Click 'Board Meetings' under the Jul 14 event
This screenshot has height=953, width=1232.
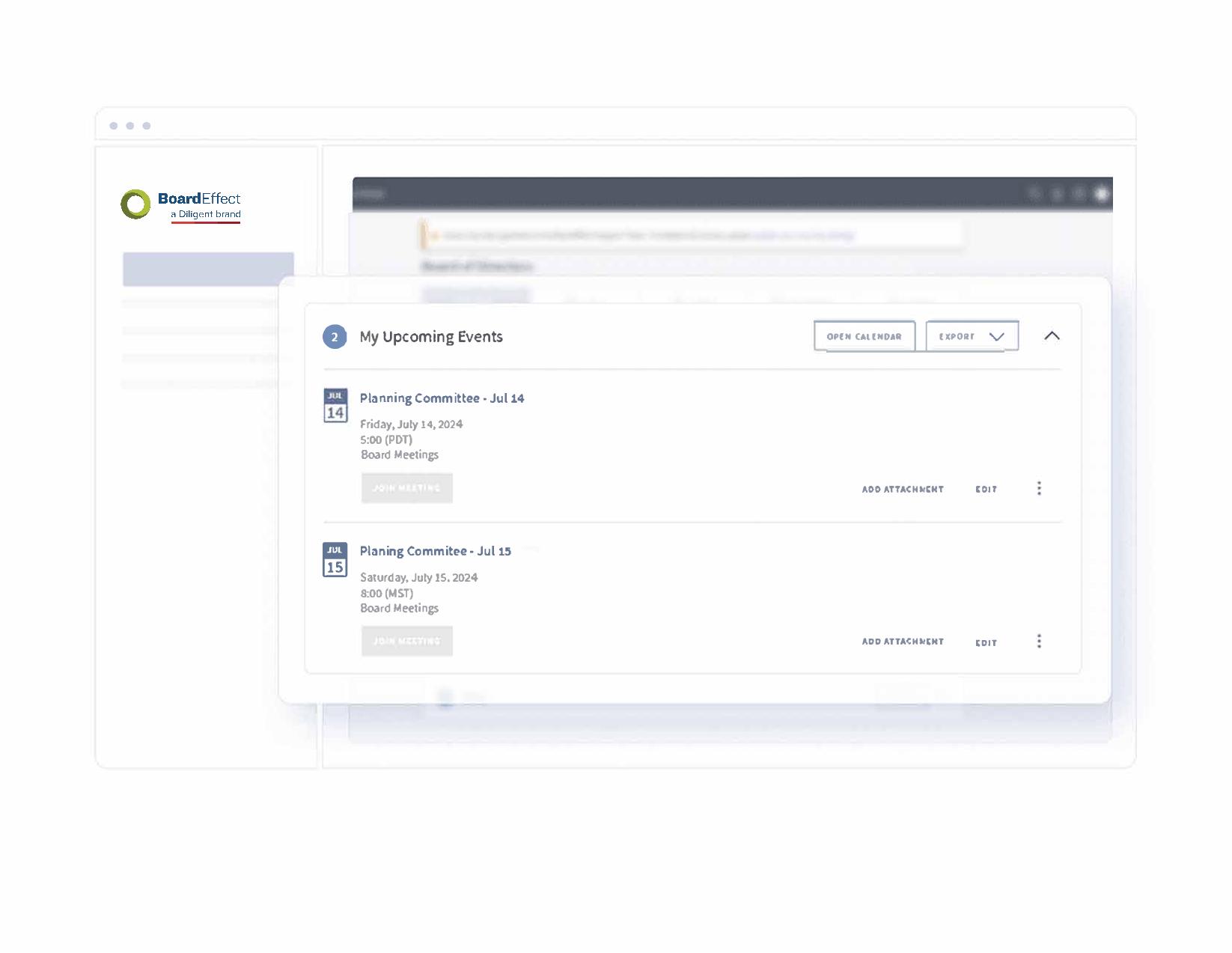(x=400, y=455)
